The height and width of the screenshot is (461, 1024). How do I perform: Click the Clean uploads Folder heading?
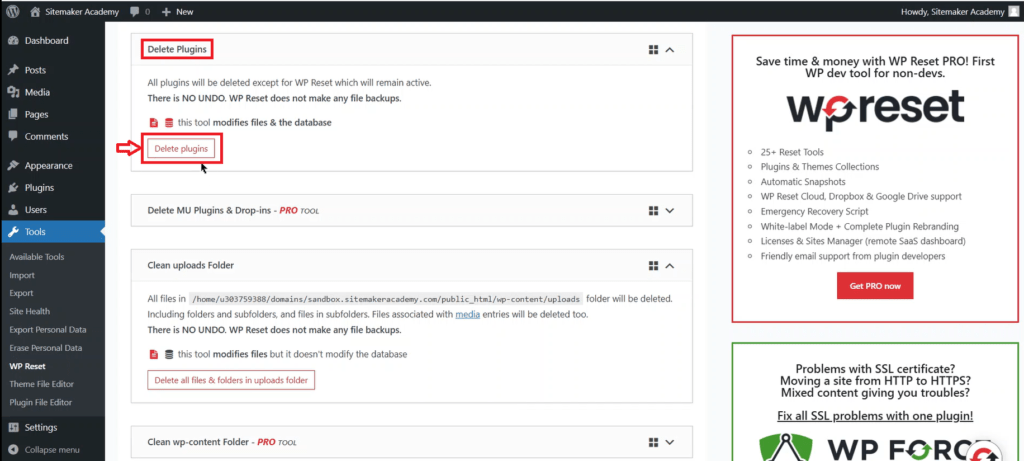click(191, 266)
